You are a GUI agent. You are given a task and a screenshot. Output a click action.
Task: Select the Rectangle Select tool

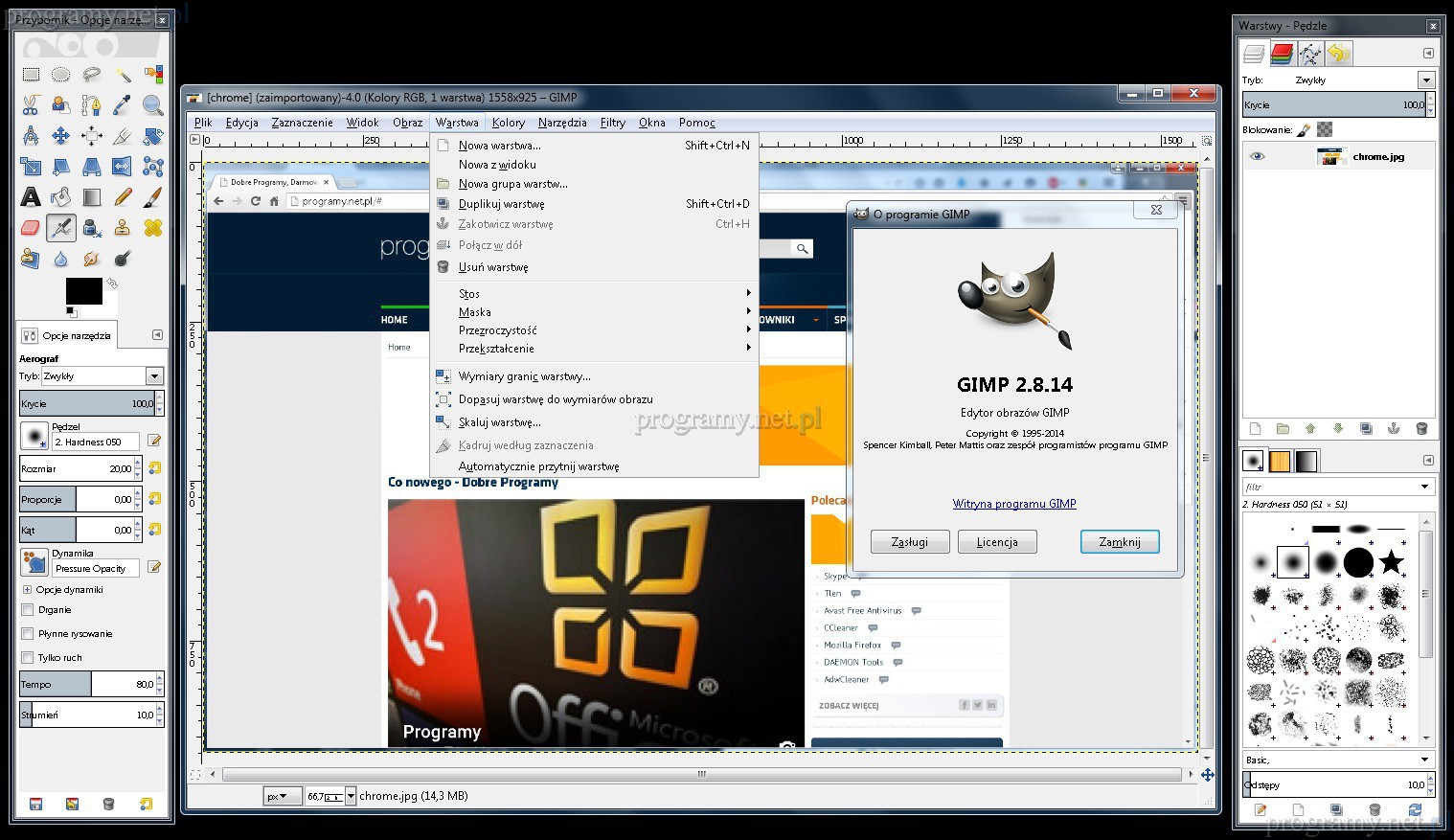pos(31,75)
